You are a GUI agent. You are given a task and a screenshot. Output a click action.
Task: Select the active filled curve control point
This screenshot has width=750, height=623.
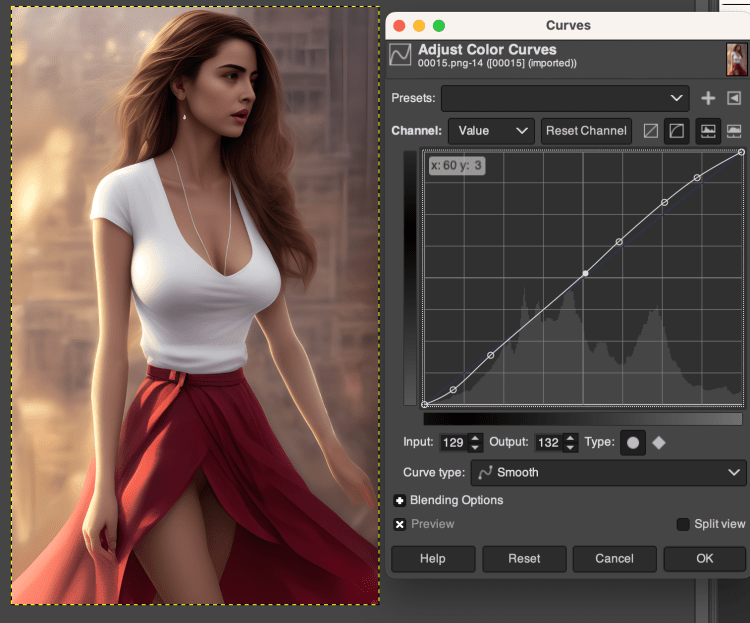[585, 274]
